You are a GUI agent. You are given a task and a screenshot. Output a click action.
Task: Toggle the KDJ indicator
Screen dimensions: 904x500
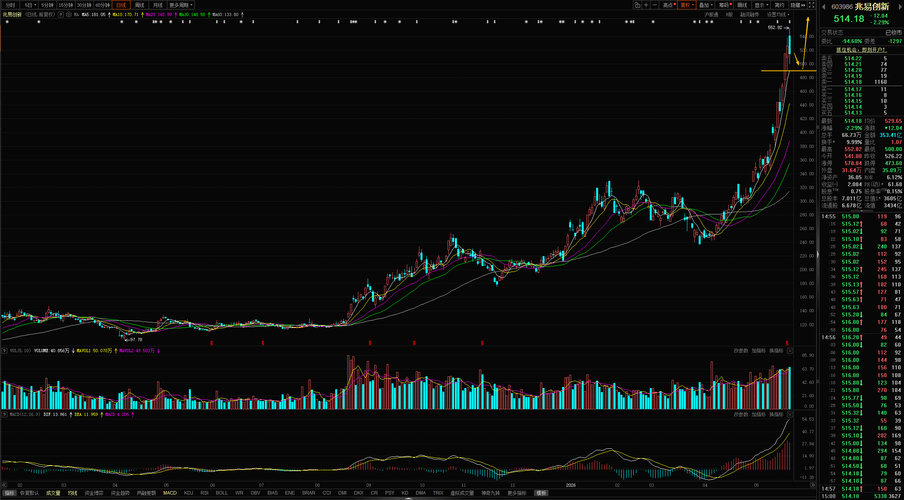[189, 493]
